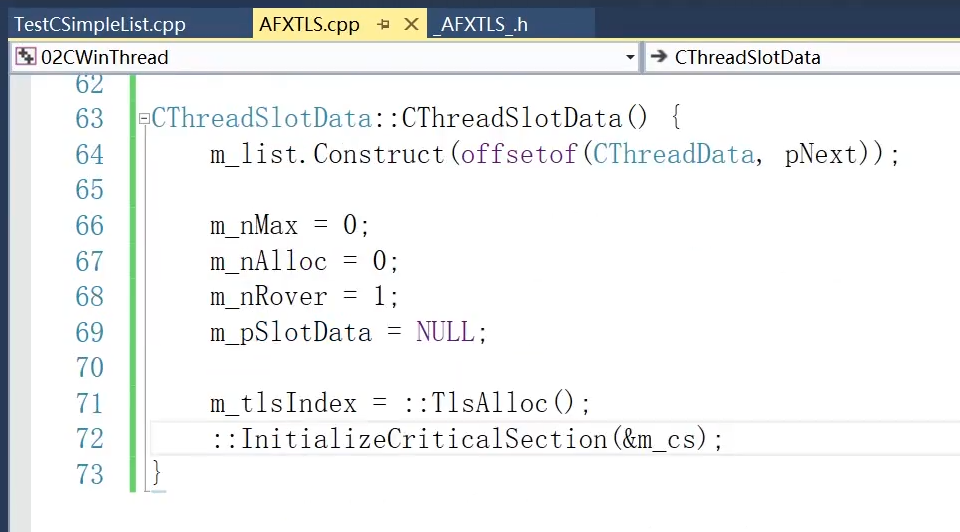Collapse the CThreadSlotData constructor block
Viewport: 960px width, 532px height.
[144, 119]
